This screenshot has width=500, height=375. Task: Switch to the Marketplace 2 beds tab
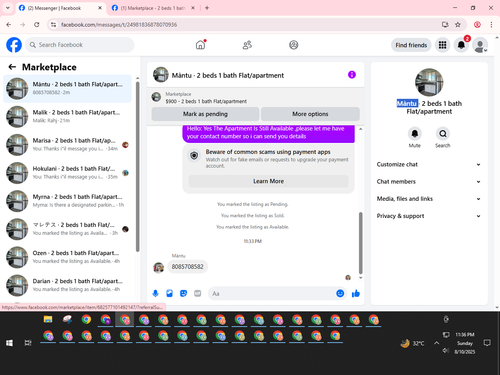152,8
